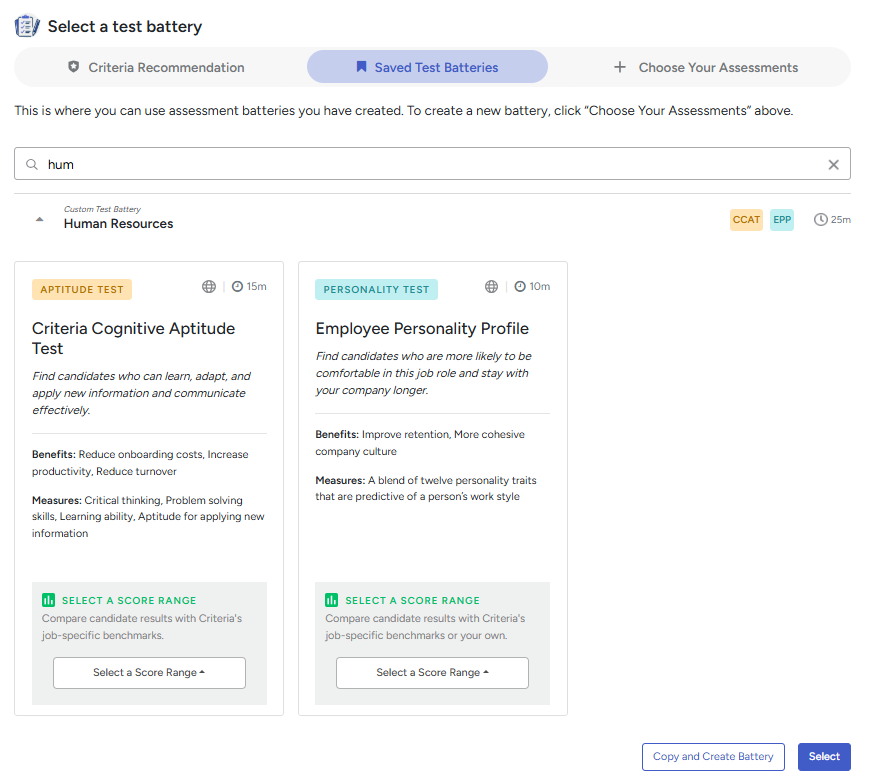The image size is (869, 776).
Task: Click the bookmark icon on Saved Test Batteries
Action: [x=361, y=67]
